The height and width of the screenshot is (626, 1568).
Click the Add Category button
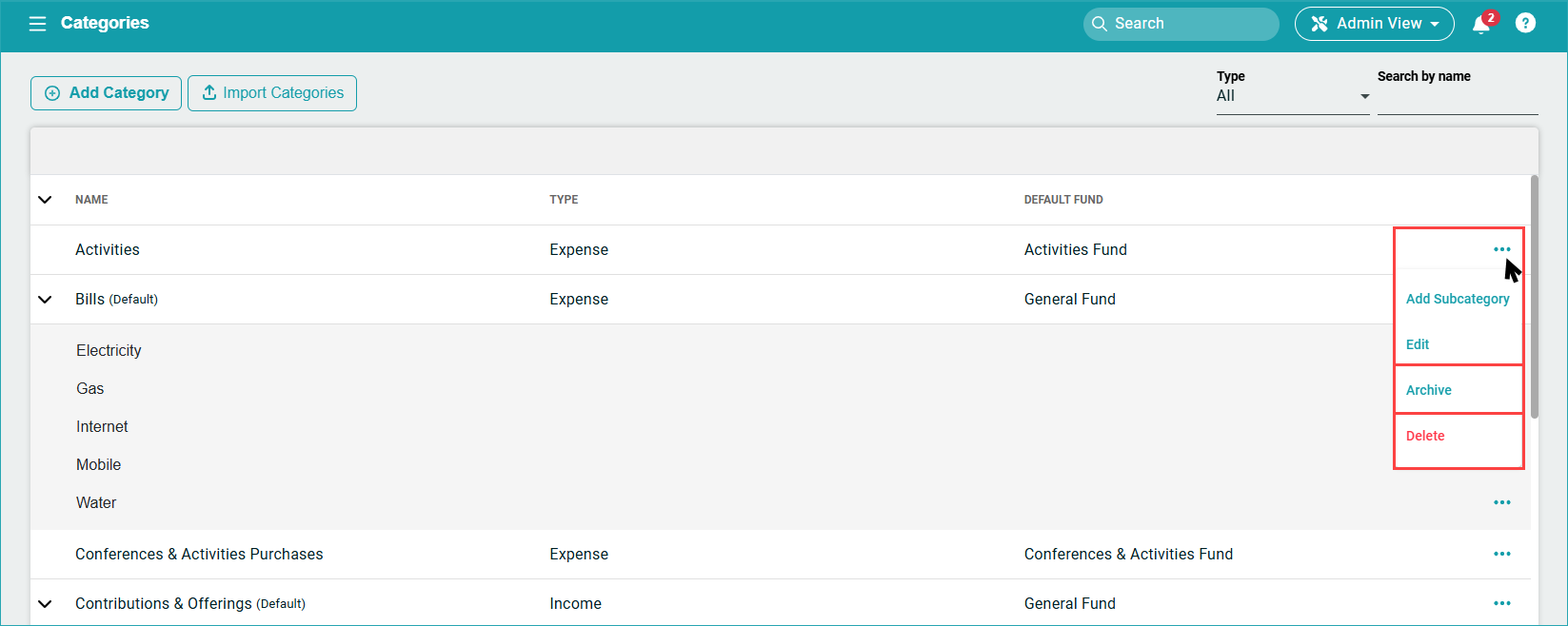click(106, 93)
